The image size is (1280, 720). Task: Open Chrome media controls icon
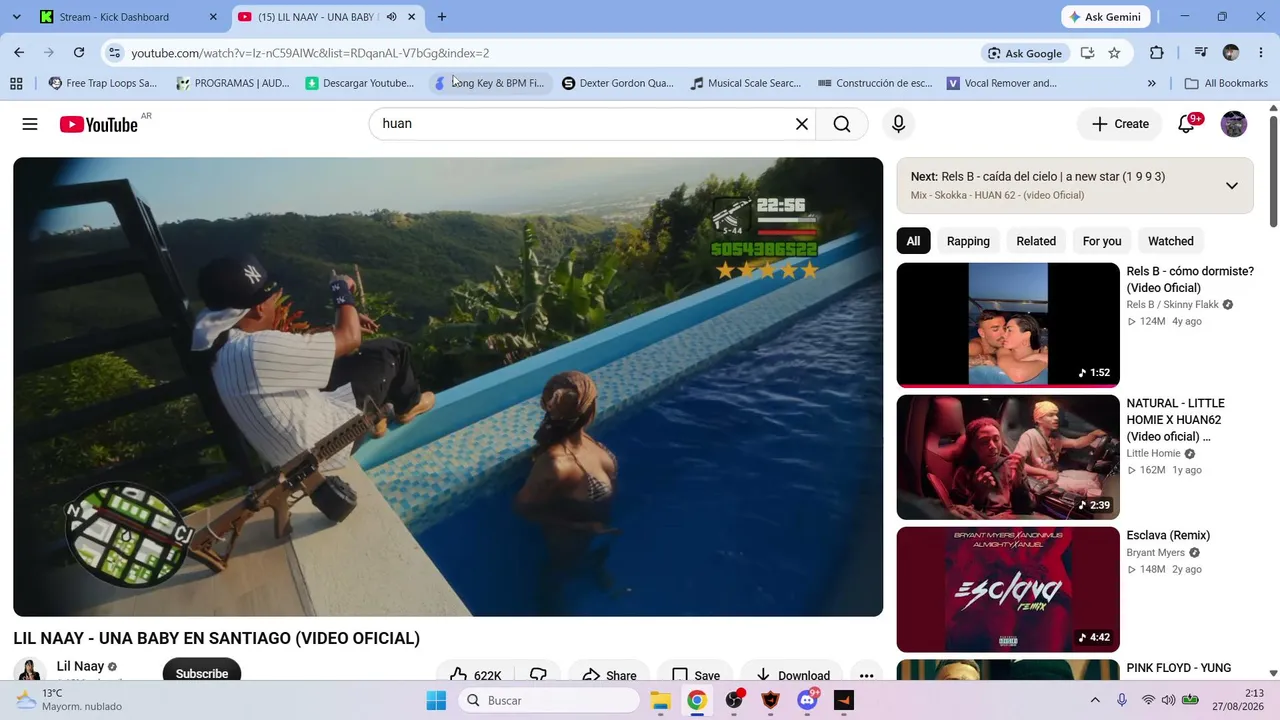1200,53
